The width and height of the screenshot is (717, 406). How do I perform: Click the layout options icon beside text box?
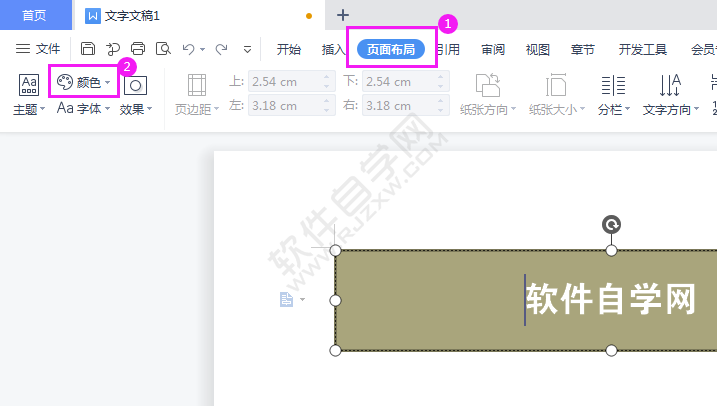[x=286, y=299]
